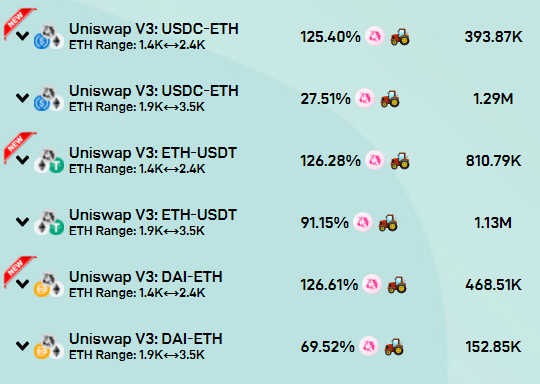This screenshot has width=540, height=384.
Task: Expand the new DAI-ETH 1.4K↔2.4K farm
Action: tap(22, 283)
